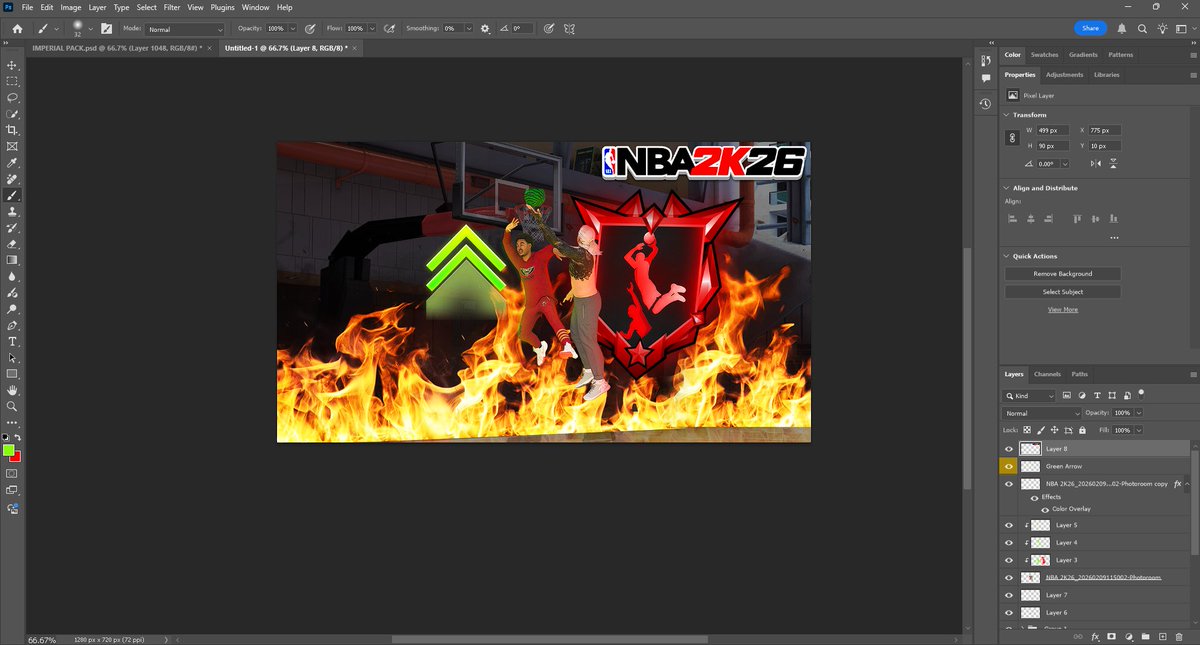Image resolution: width=1200 pixels, height=645 pixels.
Task: Click the Home icon in options bar
Action: coord(17,29)
